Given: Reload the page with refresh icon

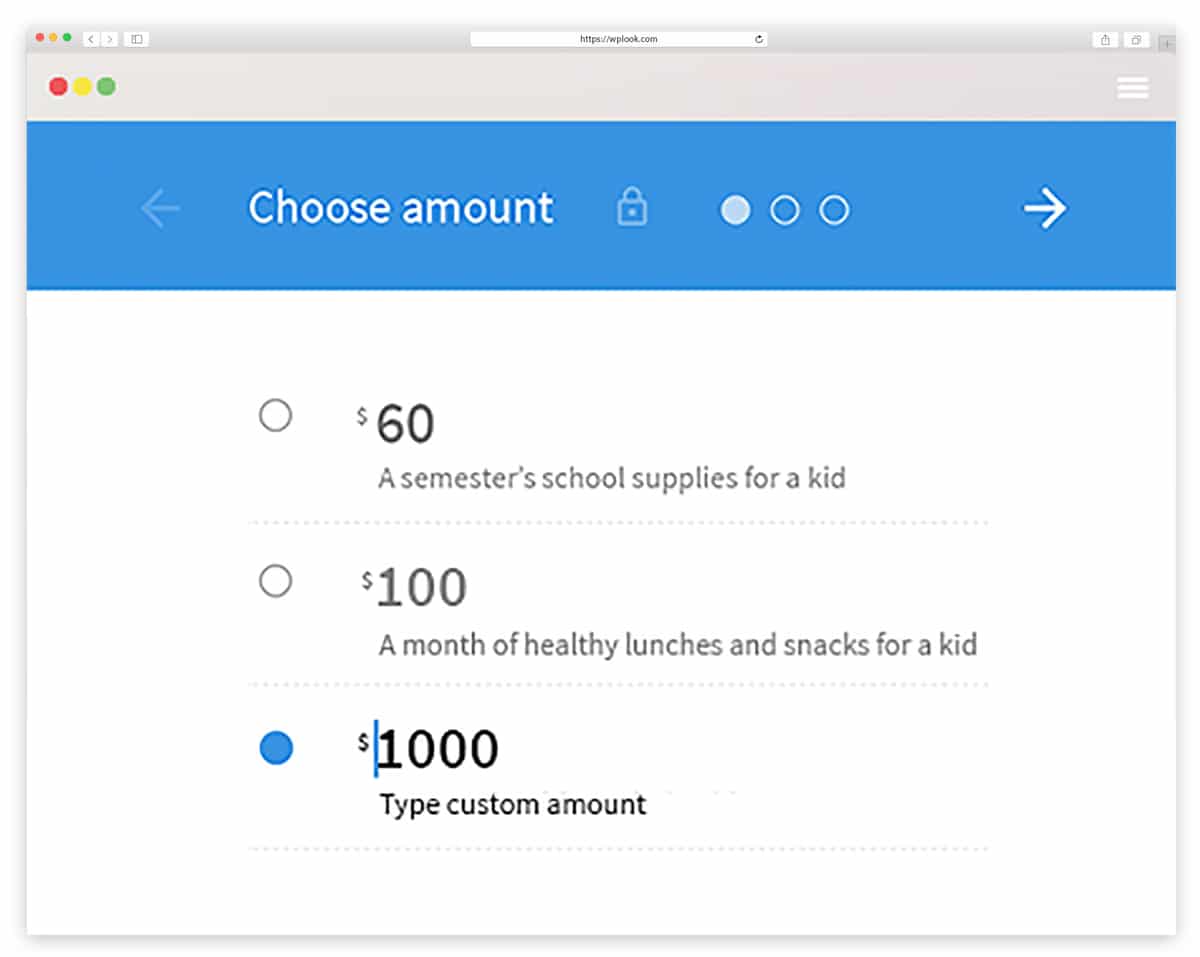Looking at the screenshot, I should click(759, 39).
